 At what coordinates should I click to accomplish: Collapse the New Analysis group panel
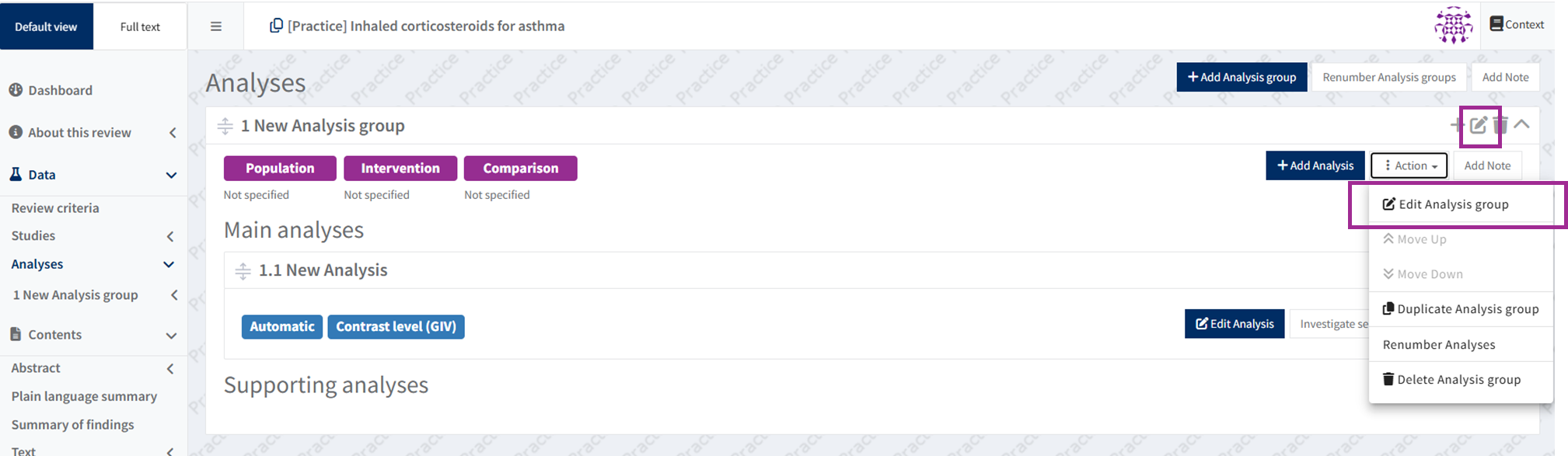click(x=1522, y=124)
